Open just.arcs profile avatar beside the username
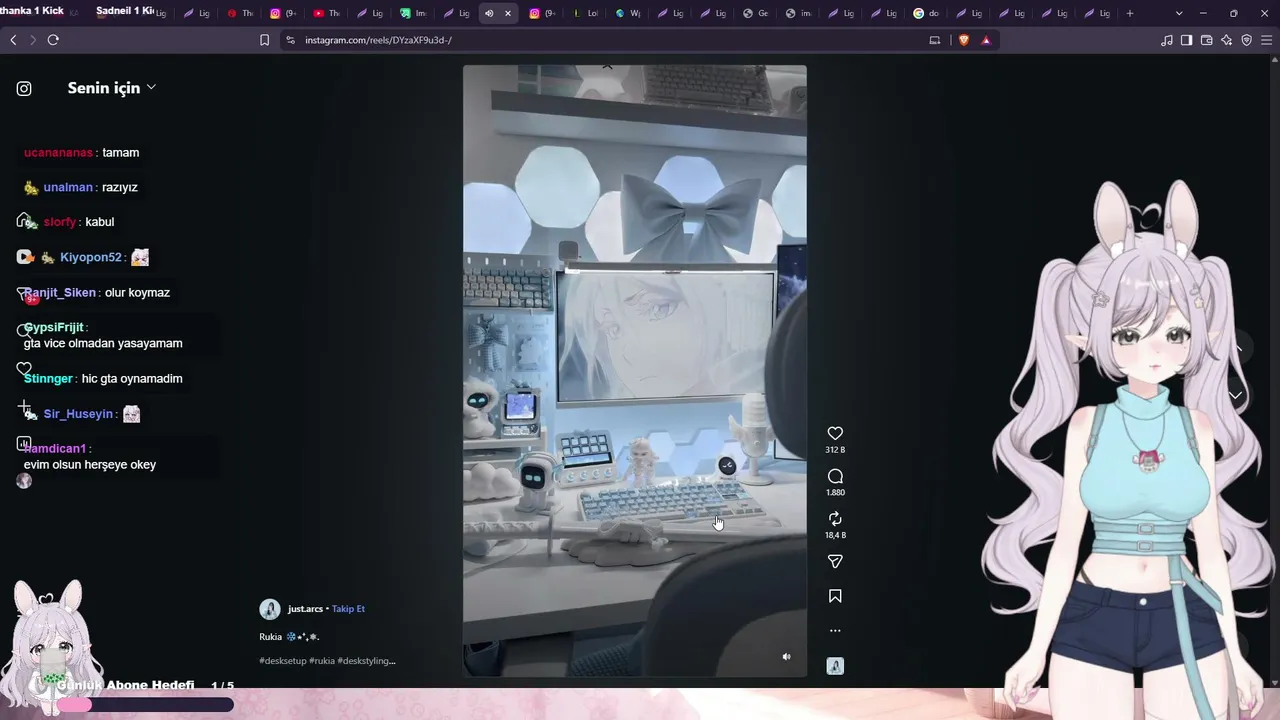1280x720 pixels. (x=270, y=609)
